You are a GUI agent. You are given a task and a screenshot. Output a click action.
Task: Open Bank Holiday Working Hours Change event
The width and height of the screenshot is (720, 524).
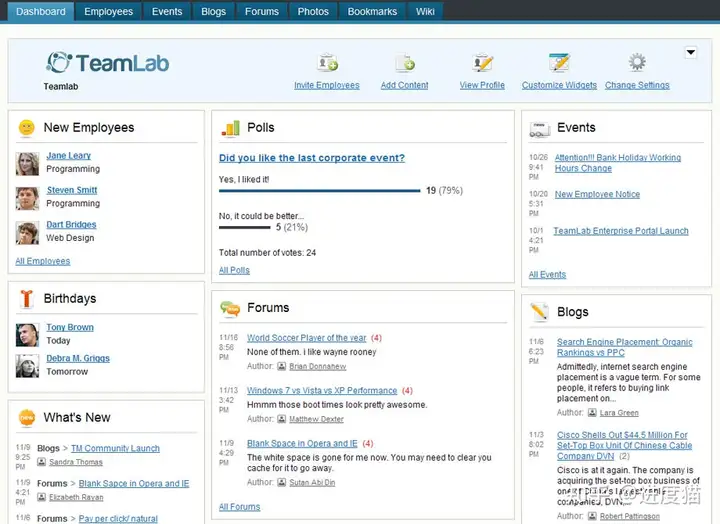coord(618,163)
